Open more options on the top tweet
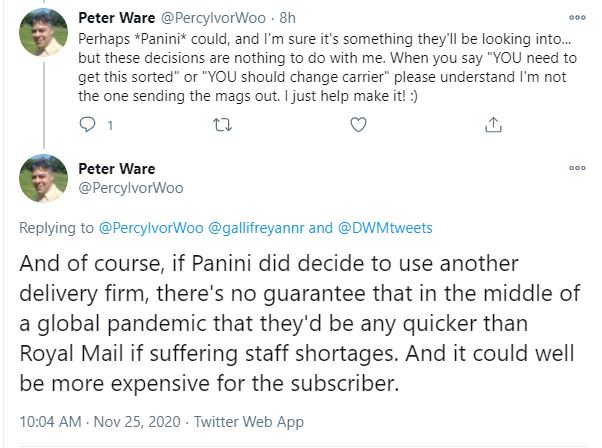The width and height of the screenshot is (602, 448). pos(577,17)
